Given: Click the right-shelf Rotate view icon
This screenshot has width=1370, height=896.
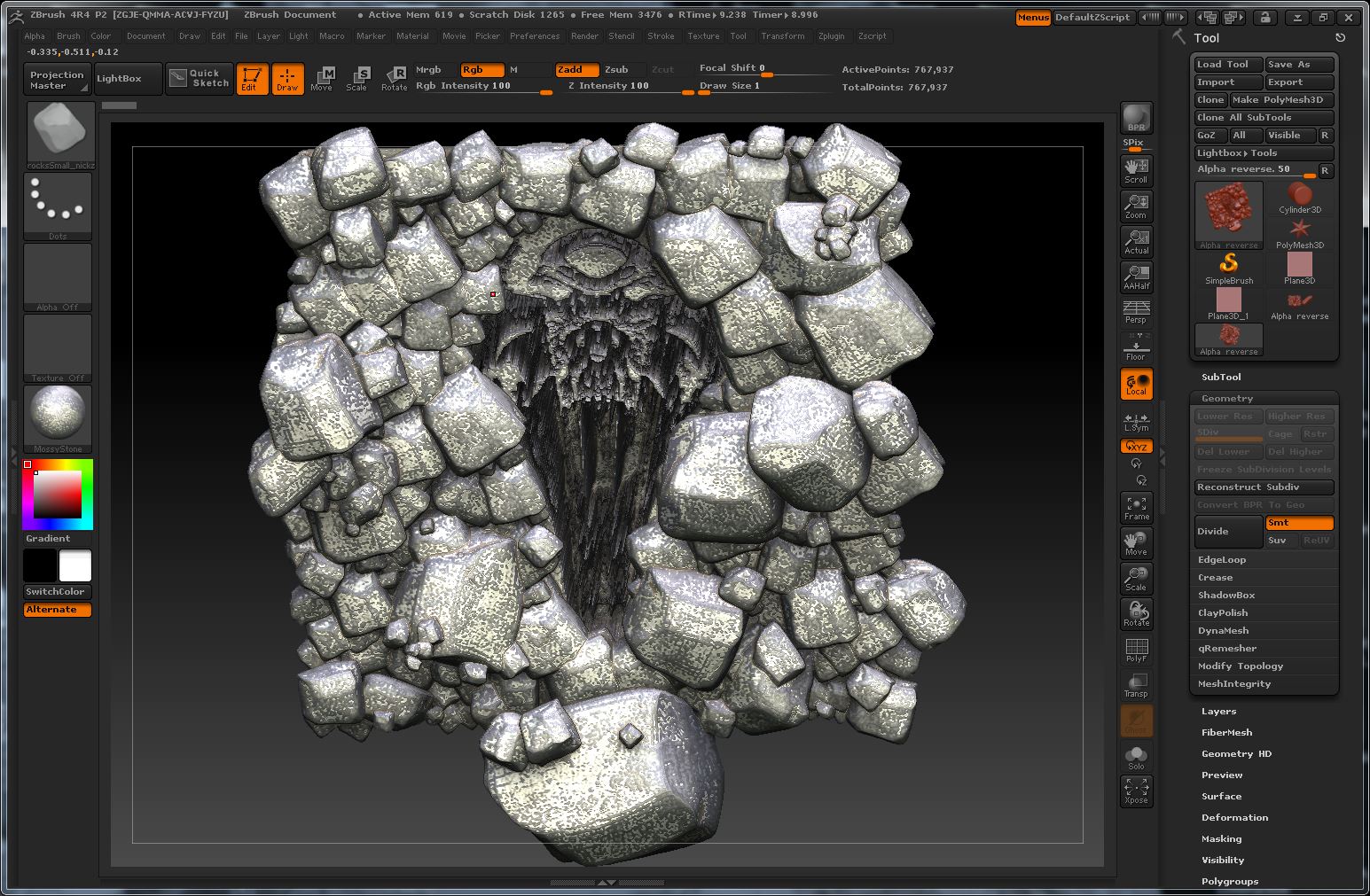Looking at the screenshot, I should click(x=1136, y=613).
